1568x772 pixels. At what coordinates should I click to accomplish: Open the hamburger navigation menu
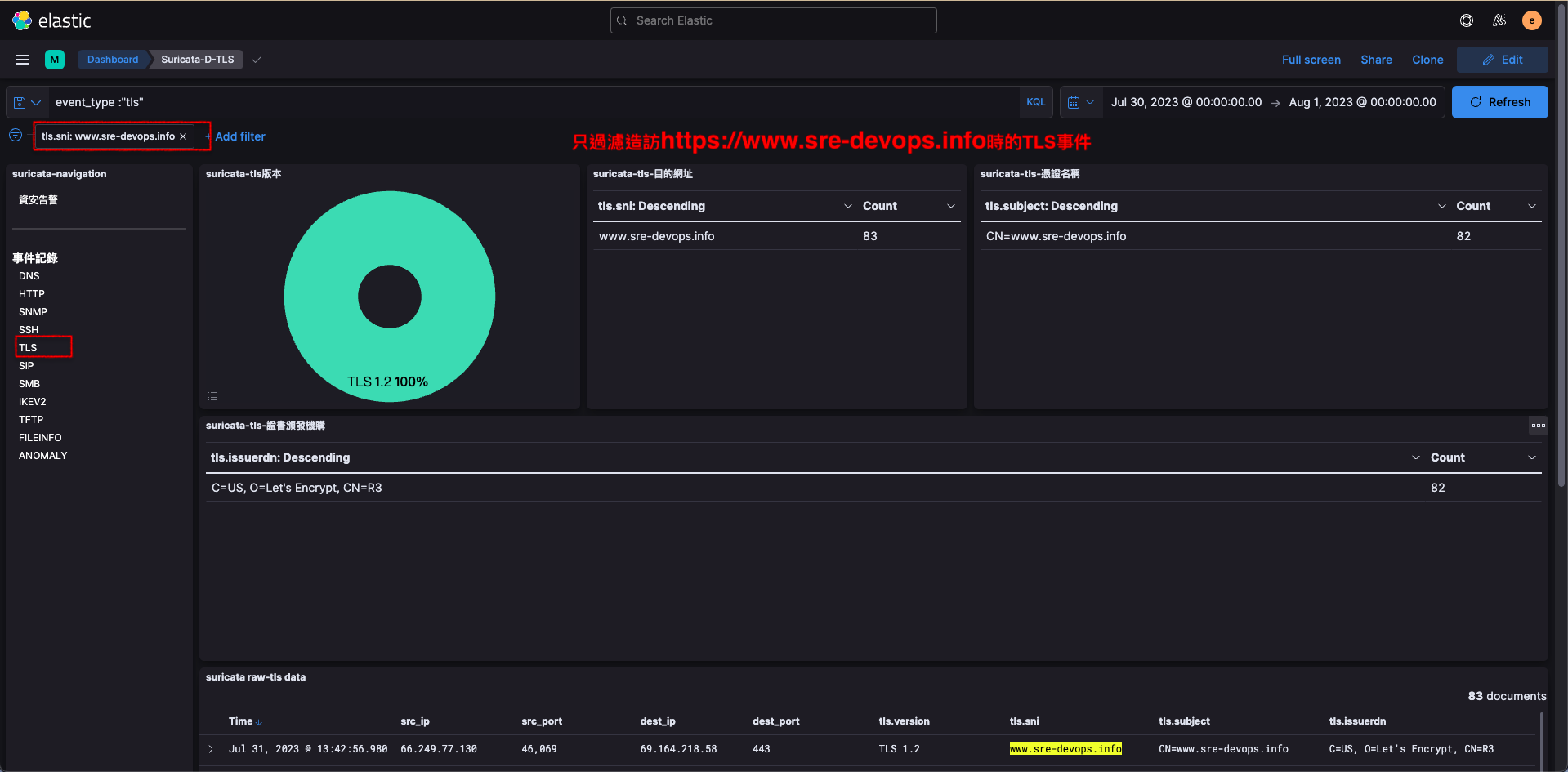[22, 60]
